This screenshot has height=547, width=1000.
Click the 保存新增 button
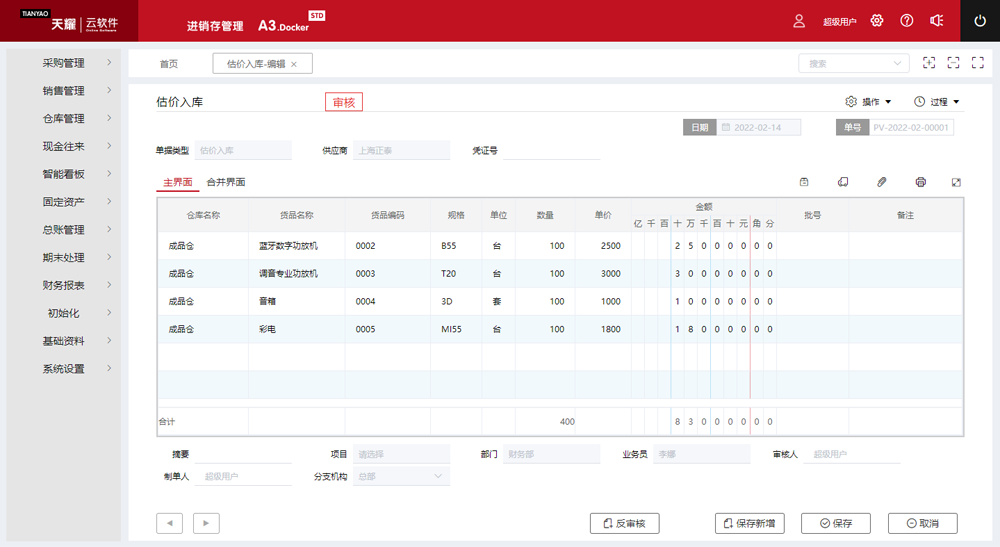[x=750, y=523]
